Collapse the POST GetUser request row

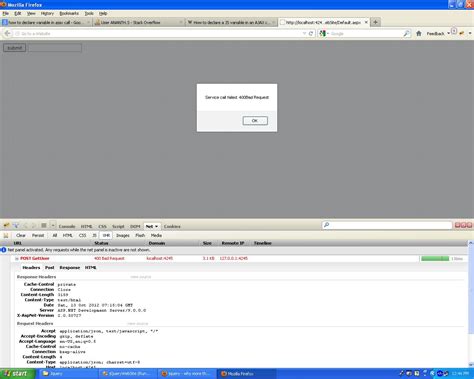click(17, 259)
